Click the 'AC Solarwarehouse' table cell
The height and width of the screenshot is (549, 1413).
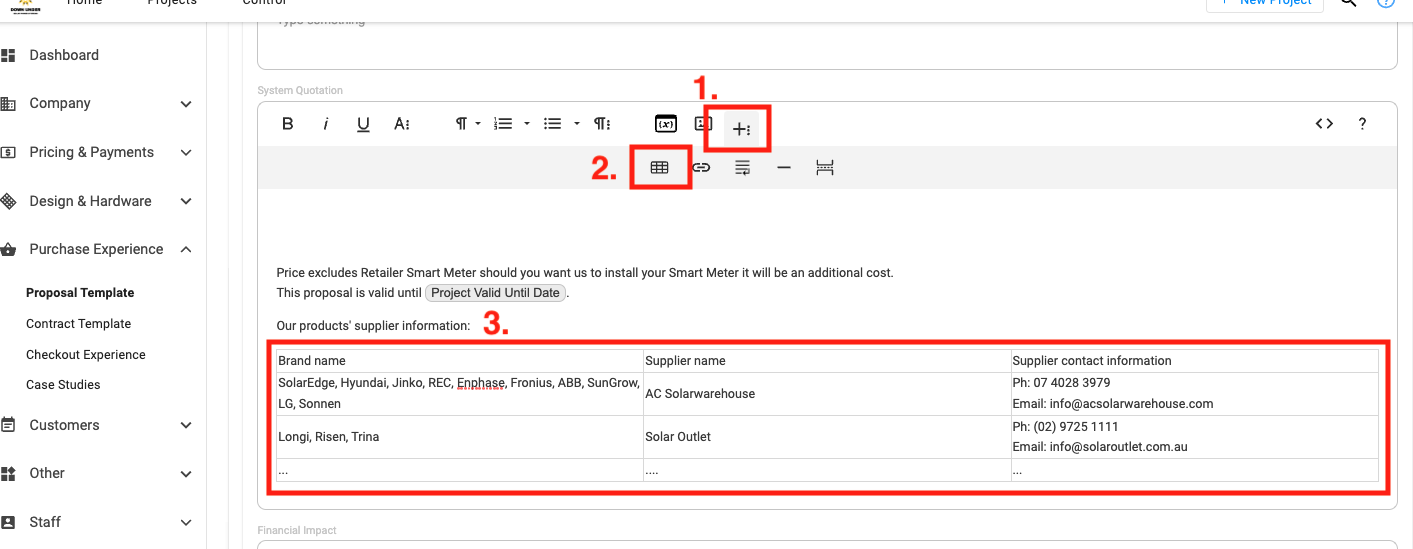(x=827, y=394)
